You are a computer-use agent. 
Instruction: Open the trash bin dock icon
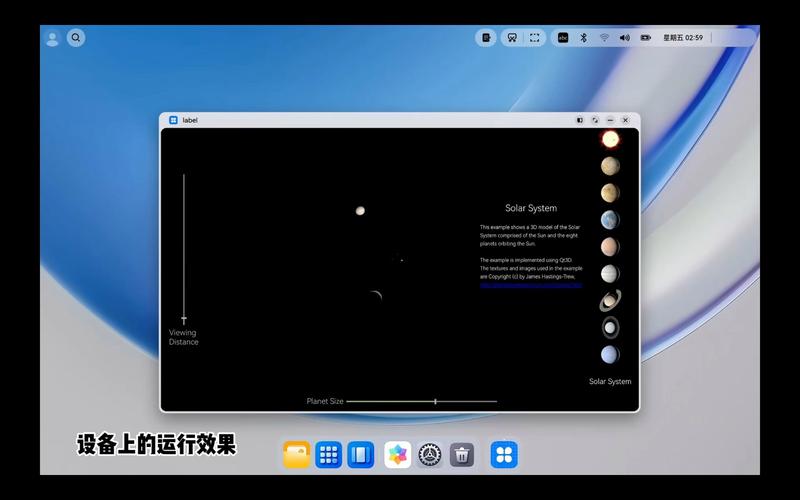(x=462, y=455)
